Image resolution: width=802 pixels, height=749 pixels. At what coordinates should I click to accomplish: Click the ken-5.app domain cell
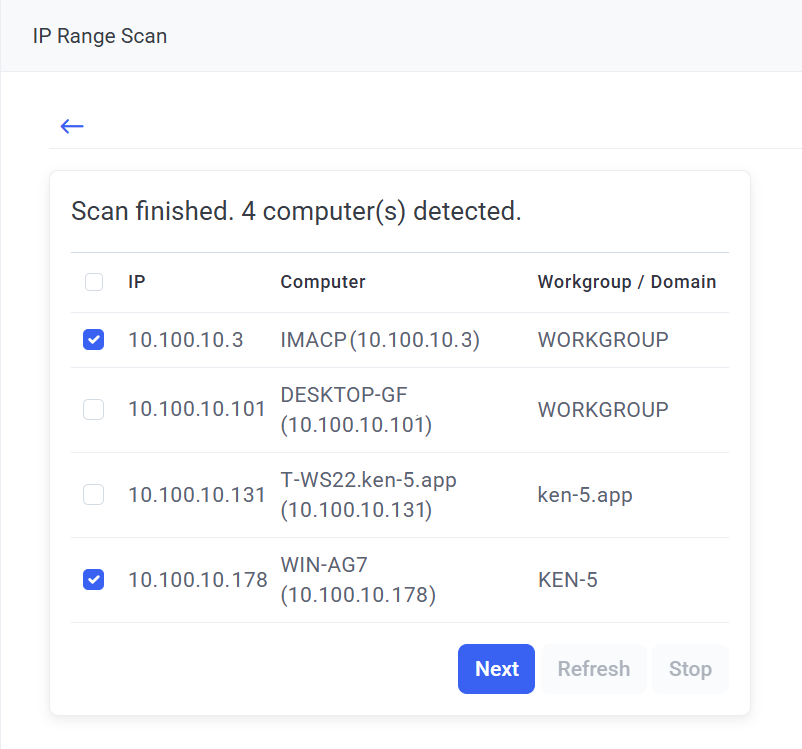point(585,495)
